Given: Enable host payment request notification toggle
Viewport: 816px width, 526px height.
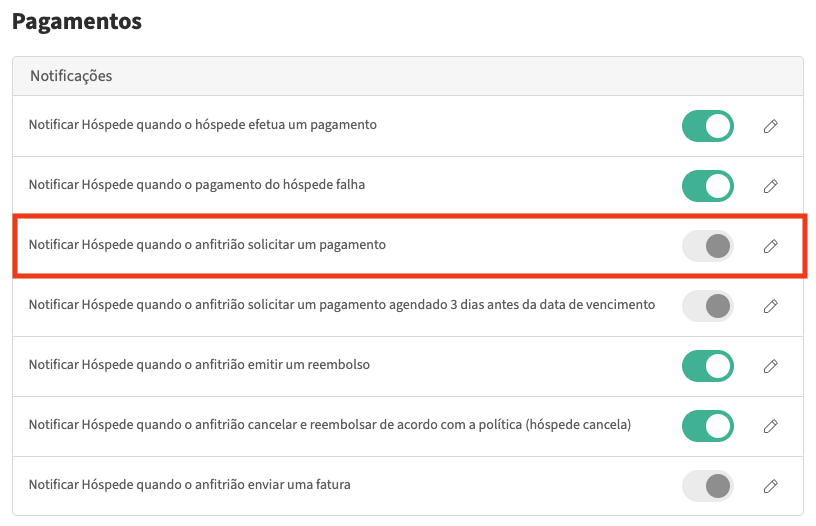Looking at the screenshot, I should (x=708, y=246).
